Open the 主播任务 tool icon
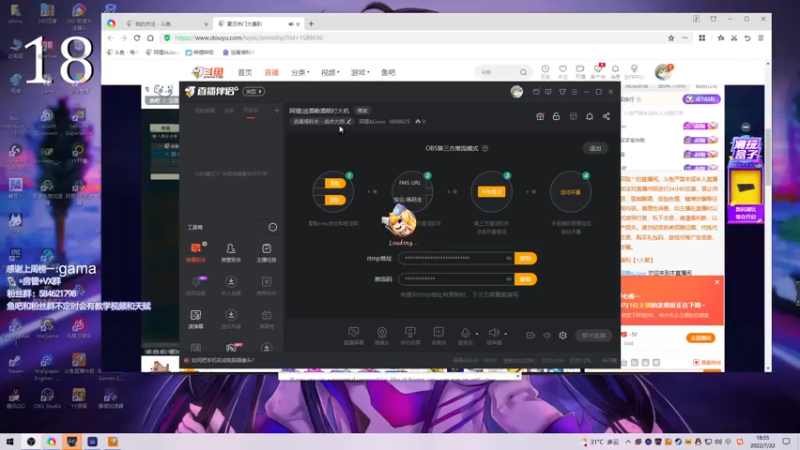800x450 pixels. click(266, 252)
